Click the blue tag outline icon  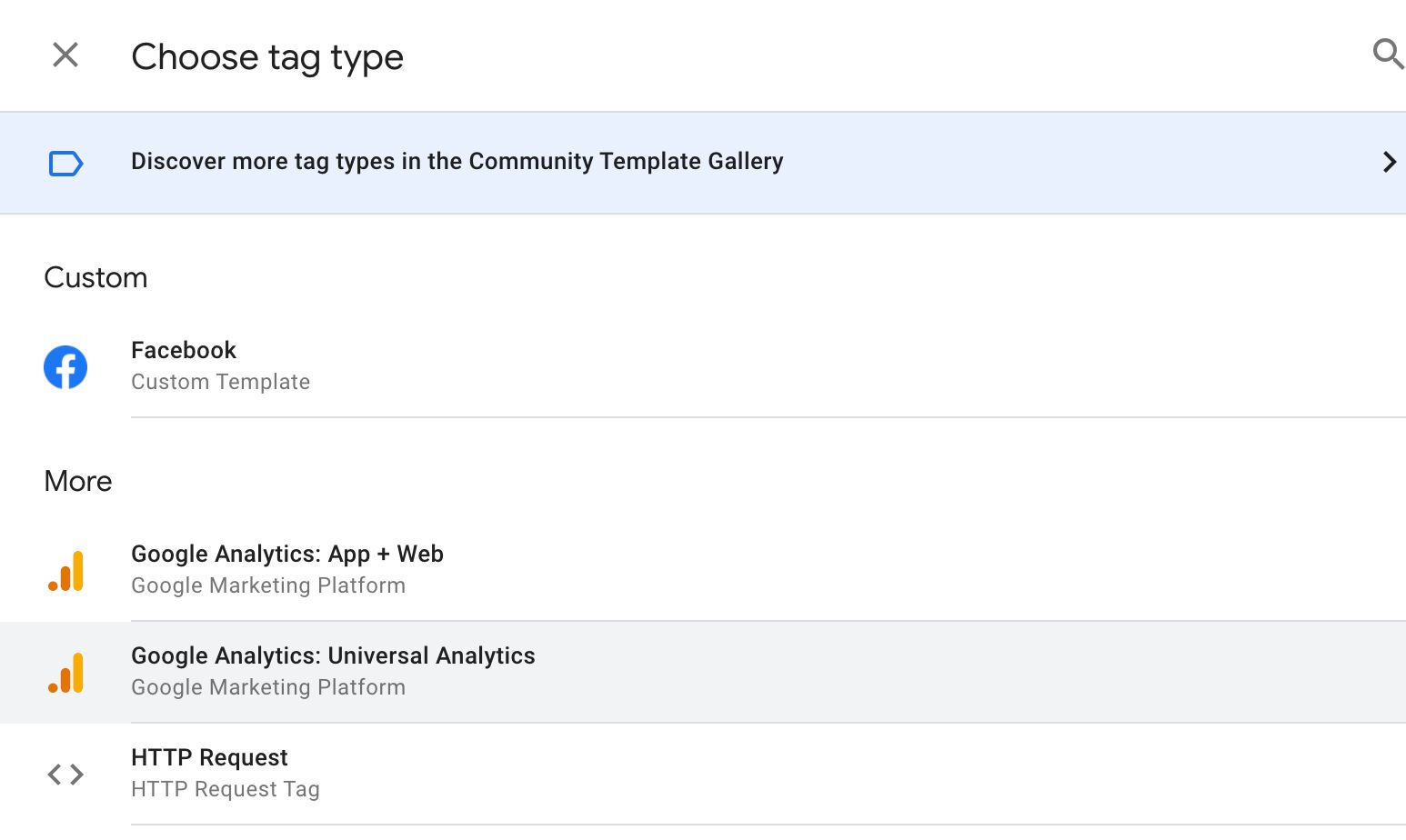coord(65,164)
